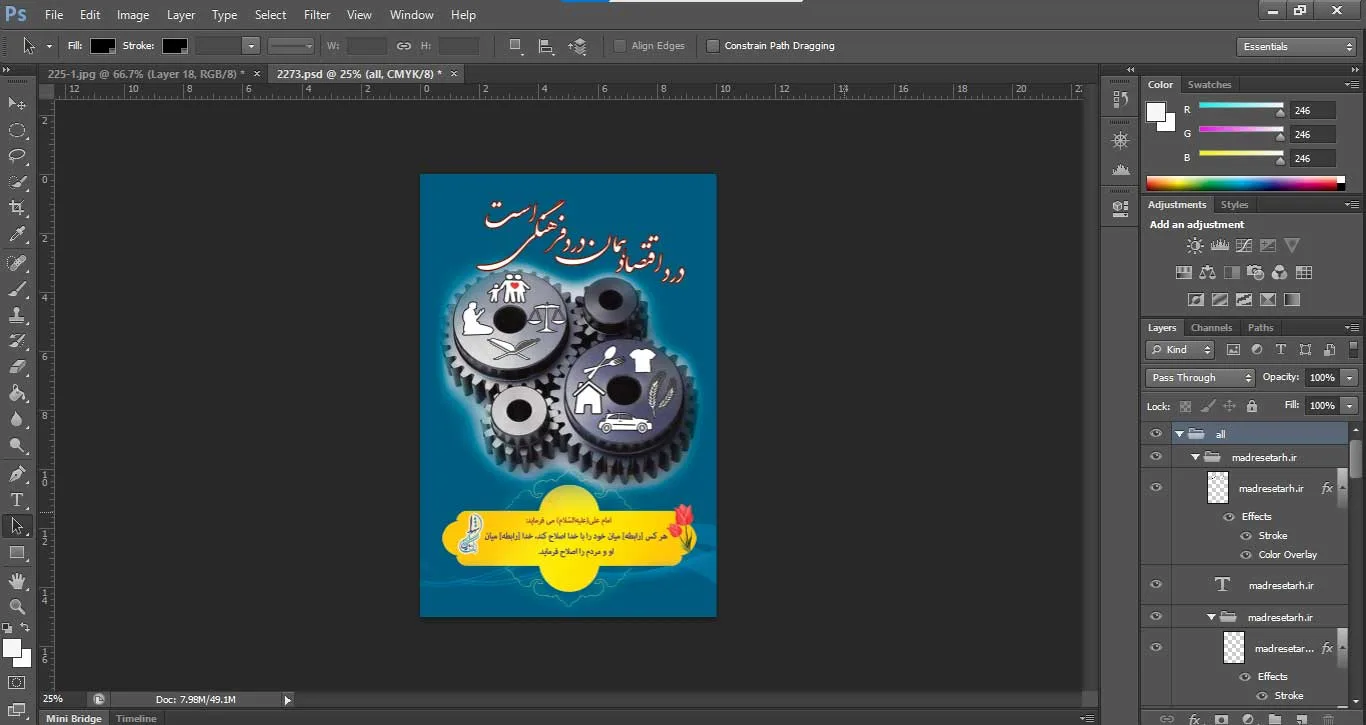1366x725 pixels.
Task: Select the Lasso tool
Action: (17, 156)
